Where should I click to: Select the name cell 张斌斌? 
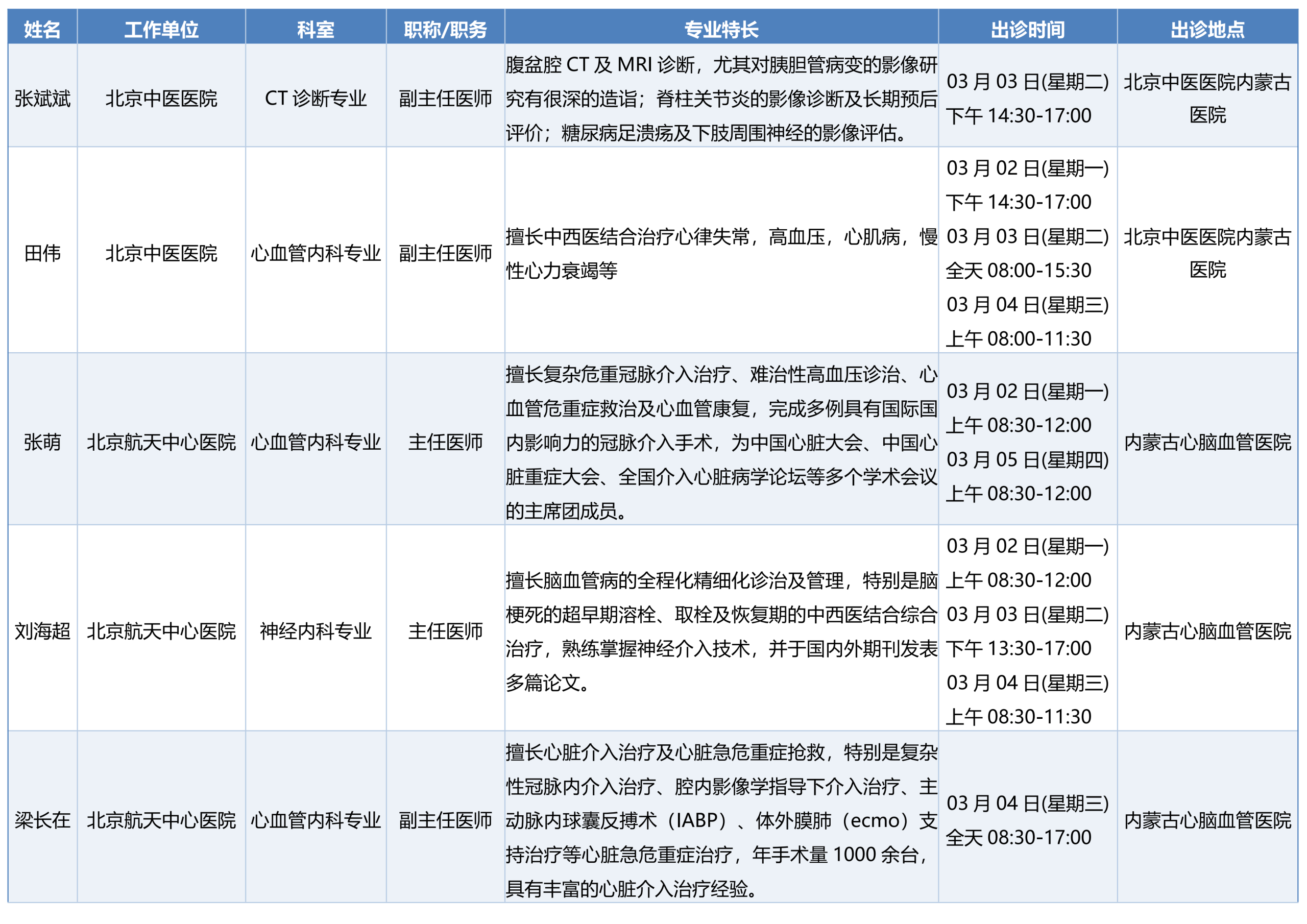pyautogui.click(x=42, y=99)
